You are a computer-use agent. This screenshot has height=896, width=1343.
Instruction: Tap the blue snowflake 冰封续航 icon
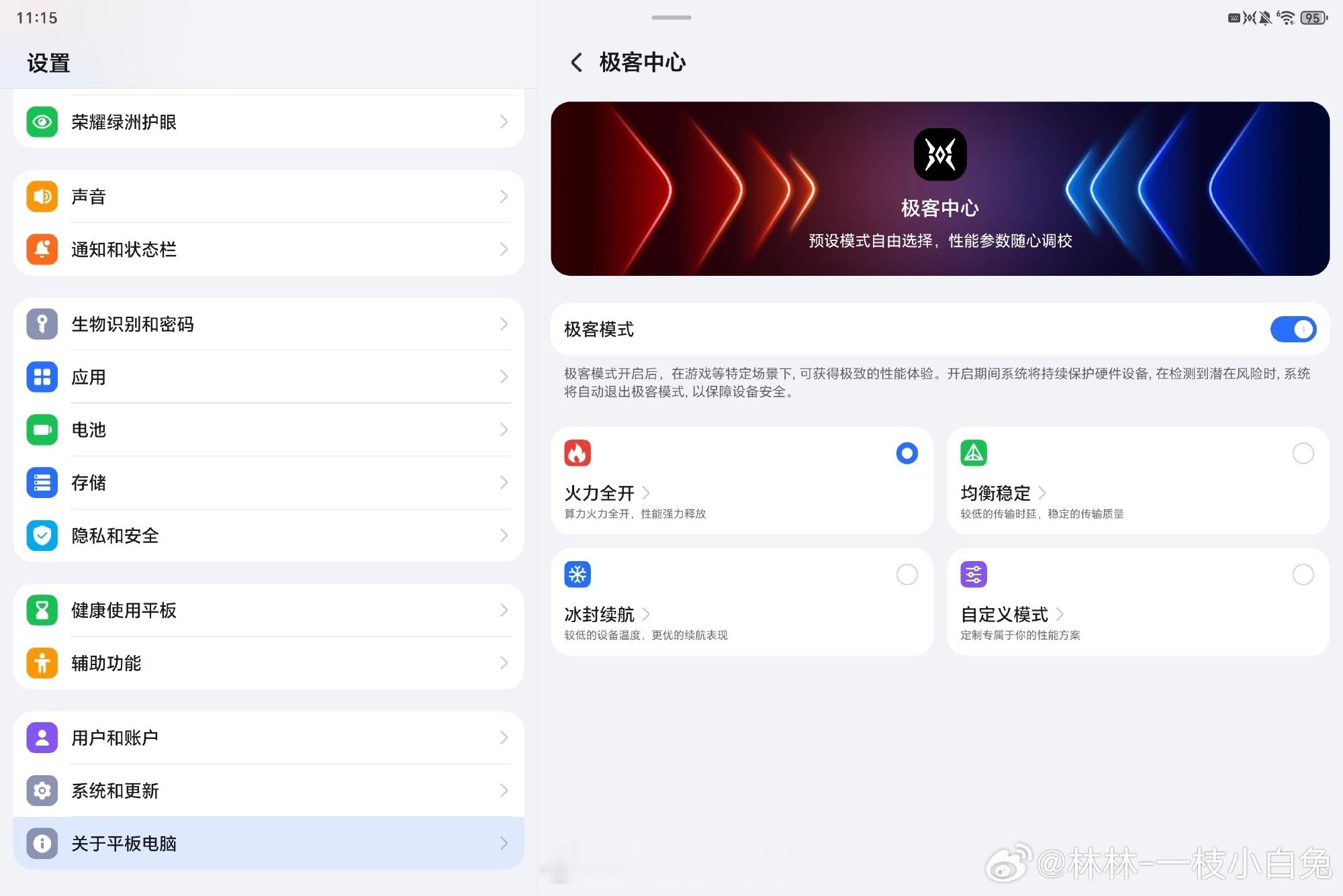tap(577, 575)
